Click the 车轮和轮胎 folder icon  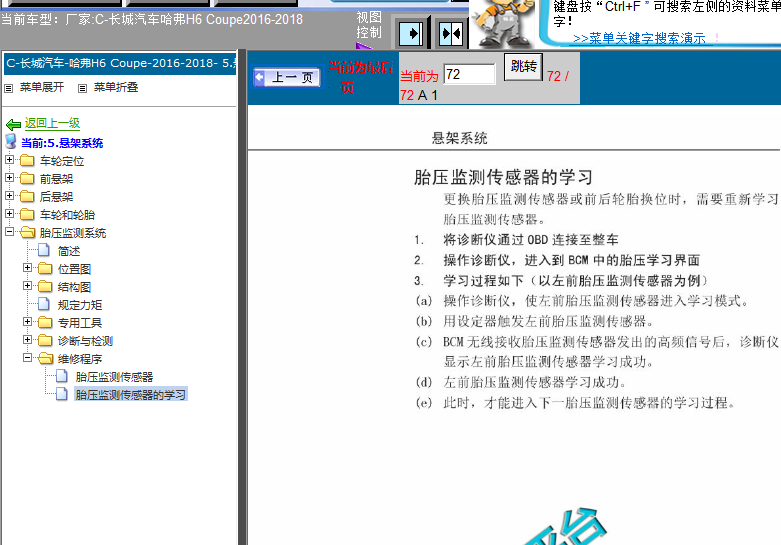27,214
